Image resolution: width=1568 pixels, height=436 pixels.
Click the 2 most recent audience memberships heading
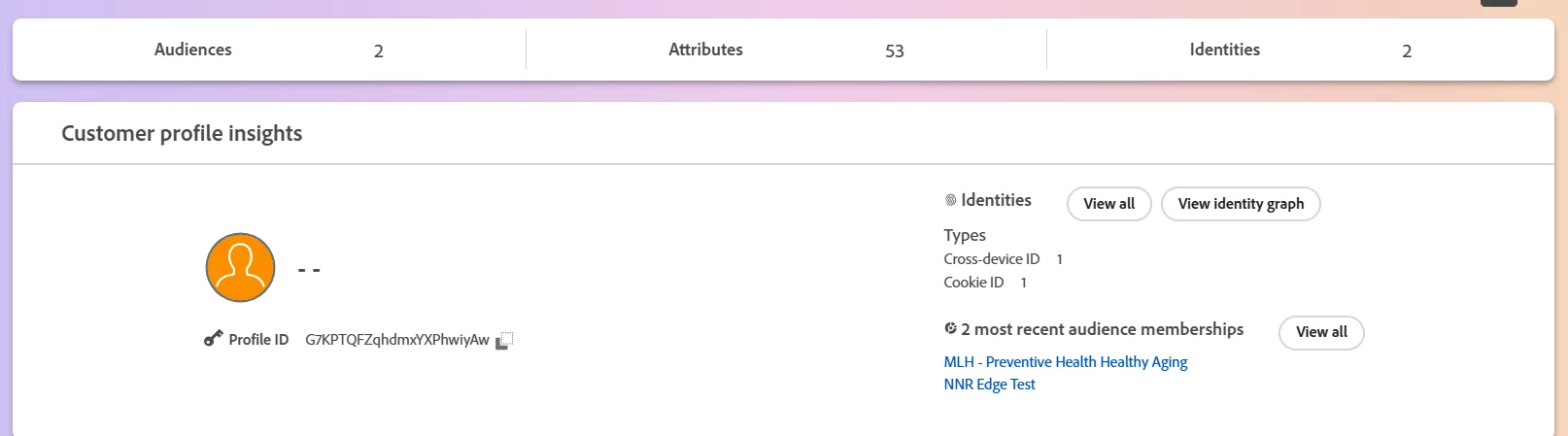point(1102,329)
